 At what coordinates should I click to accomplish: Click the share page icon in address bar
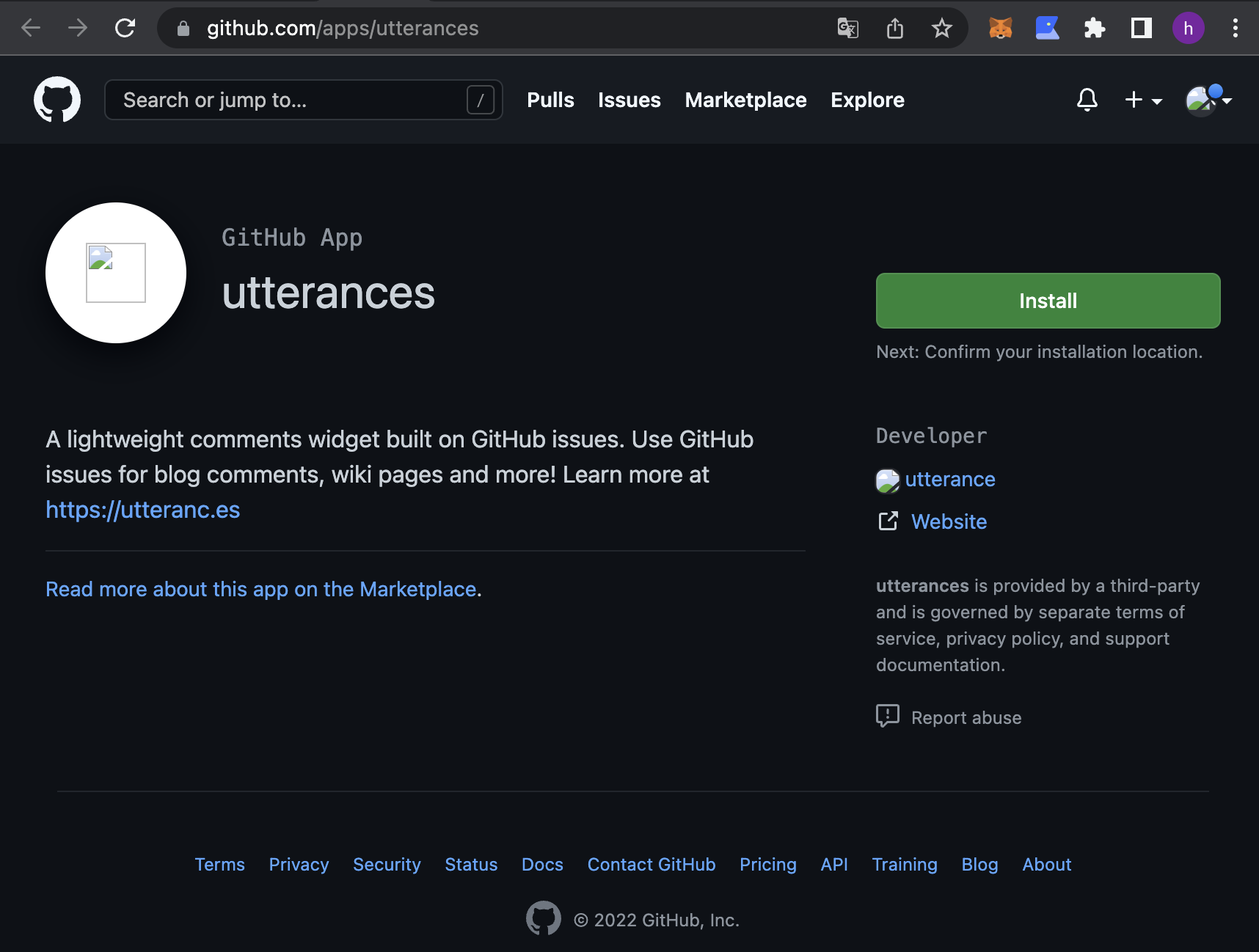coord(894,29)
